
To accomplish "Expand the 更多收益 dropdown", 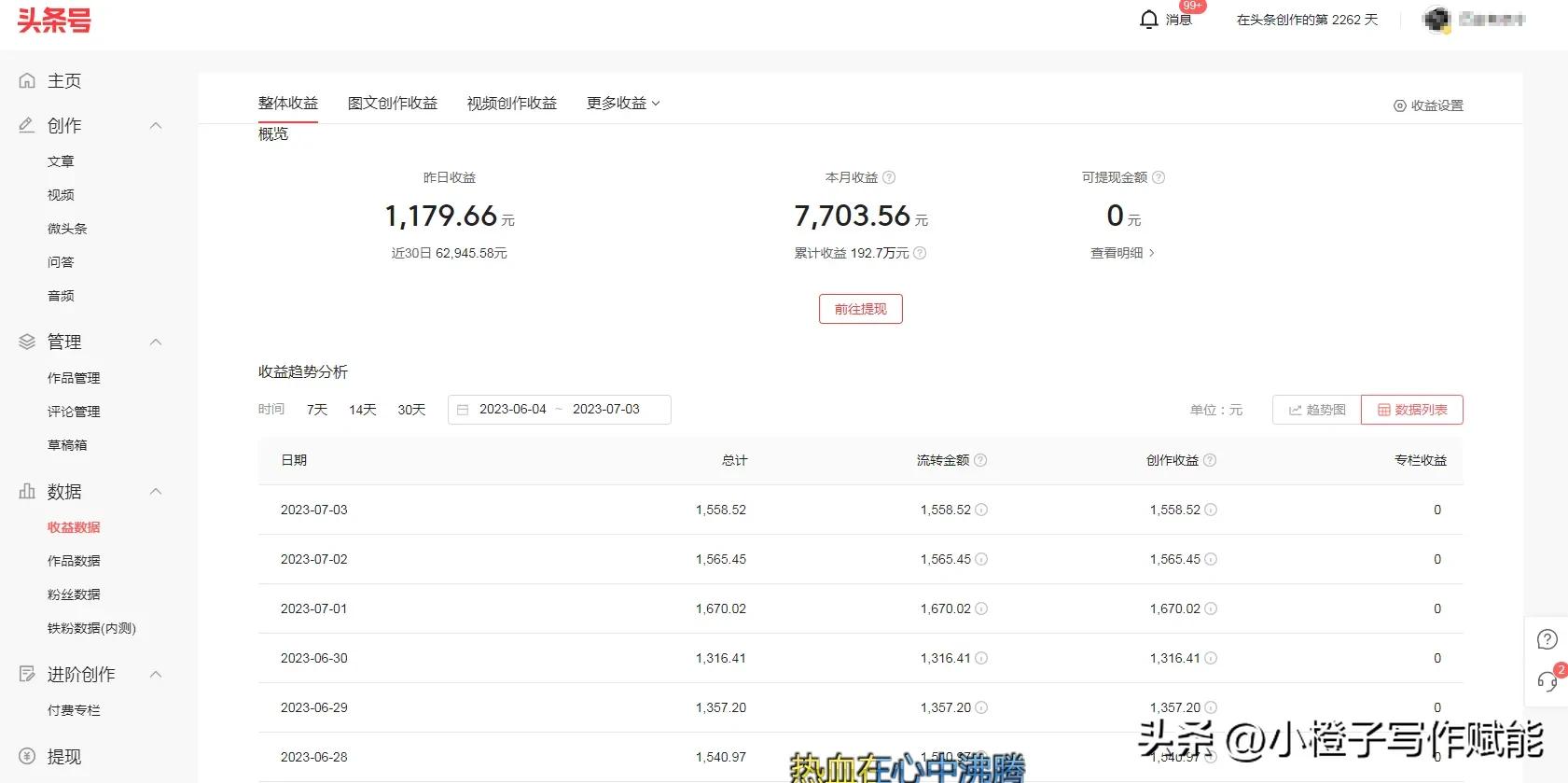I will click(623, 103).
